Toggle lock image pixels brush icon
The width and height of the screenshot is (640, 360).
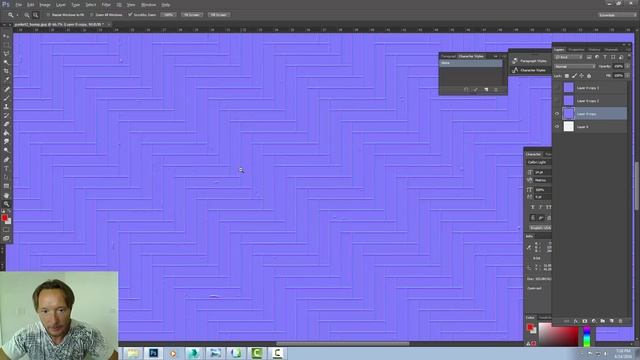(574, 76)
